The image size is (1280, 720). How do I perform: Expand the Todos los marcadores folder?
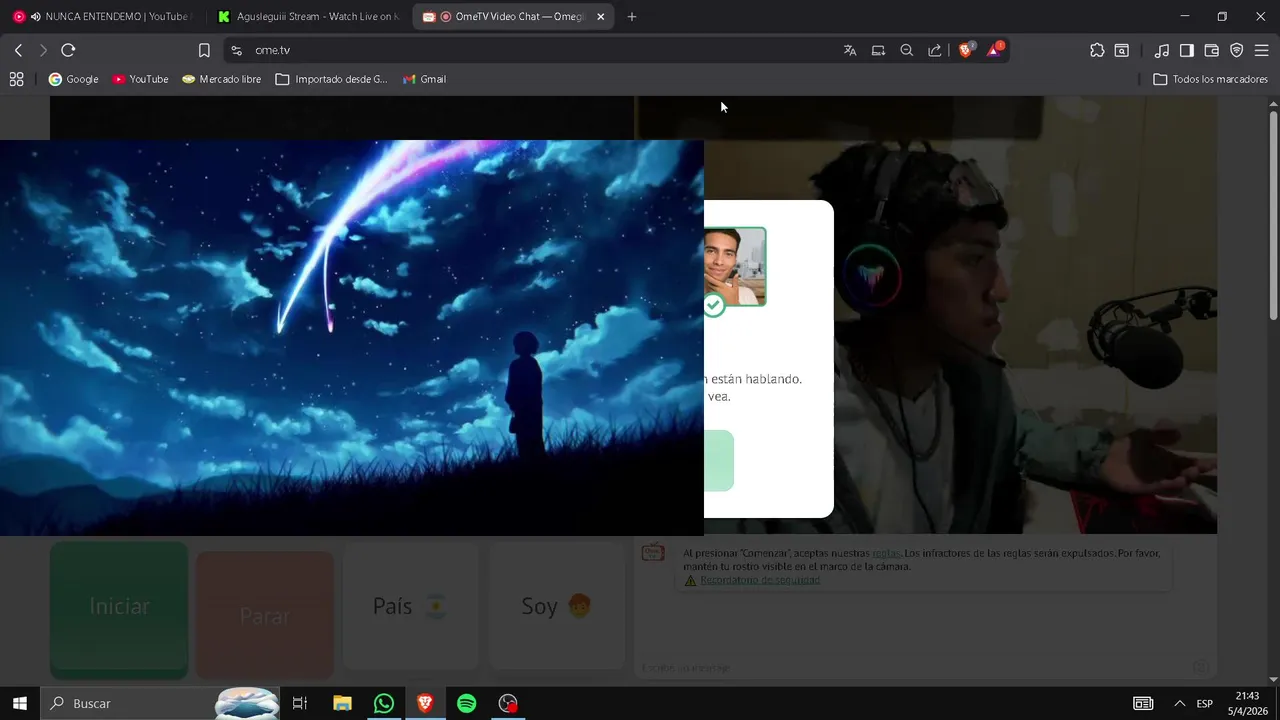point(1210,79)
